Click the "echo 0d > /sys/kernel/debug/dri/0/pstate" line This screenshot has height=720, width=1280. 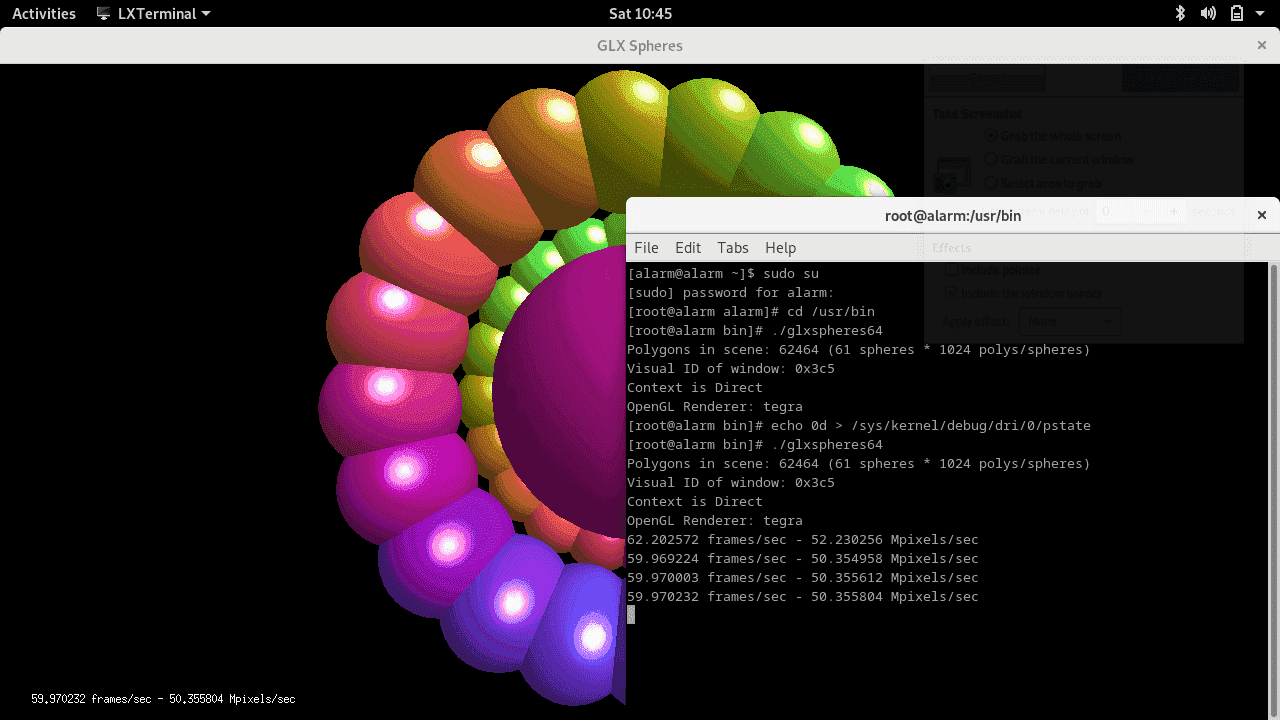(x=859, y=425)
